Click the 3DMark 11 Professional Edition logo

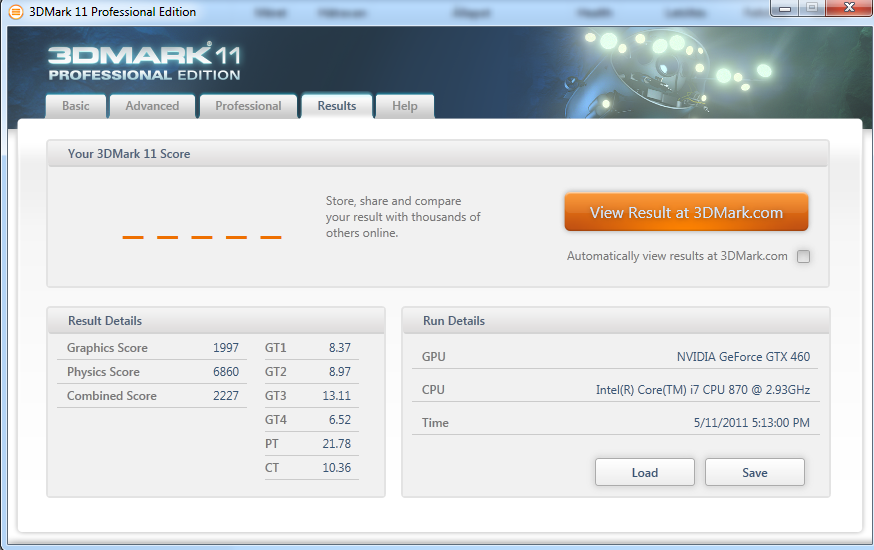144,61
